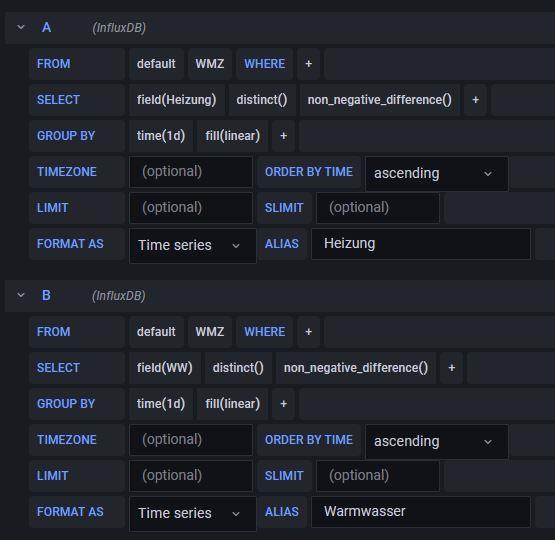This screenshot has width=555, height=540.
Task: Open the ORDER BY TIME dropdown in query A
Action: pos(437,174)
